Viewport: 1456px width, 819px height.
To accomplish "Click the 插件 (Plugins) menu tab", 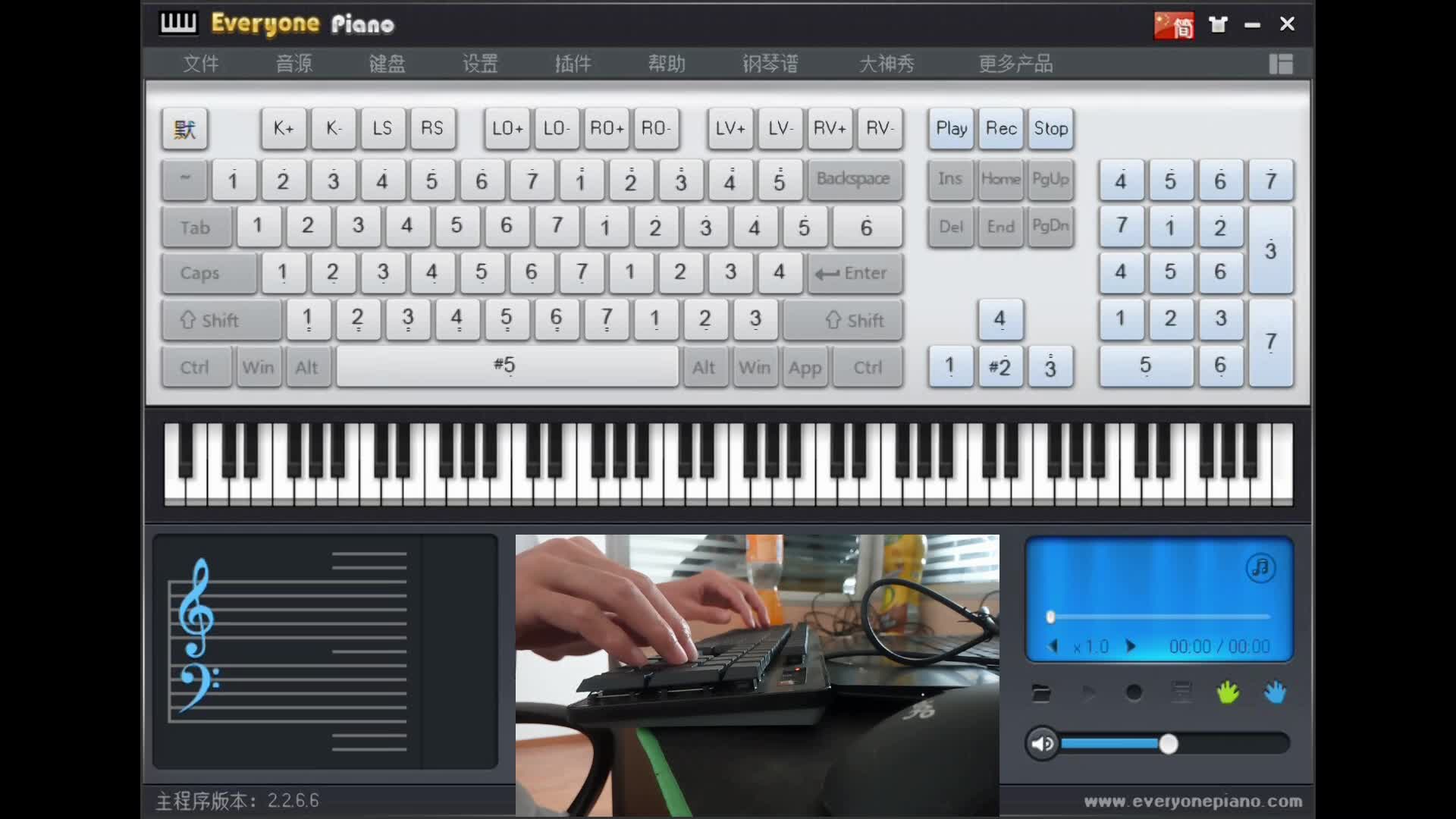I will pyautogui.click(x=572, y=63).
